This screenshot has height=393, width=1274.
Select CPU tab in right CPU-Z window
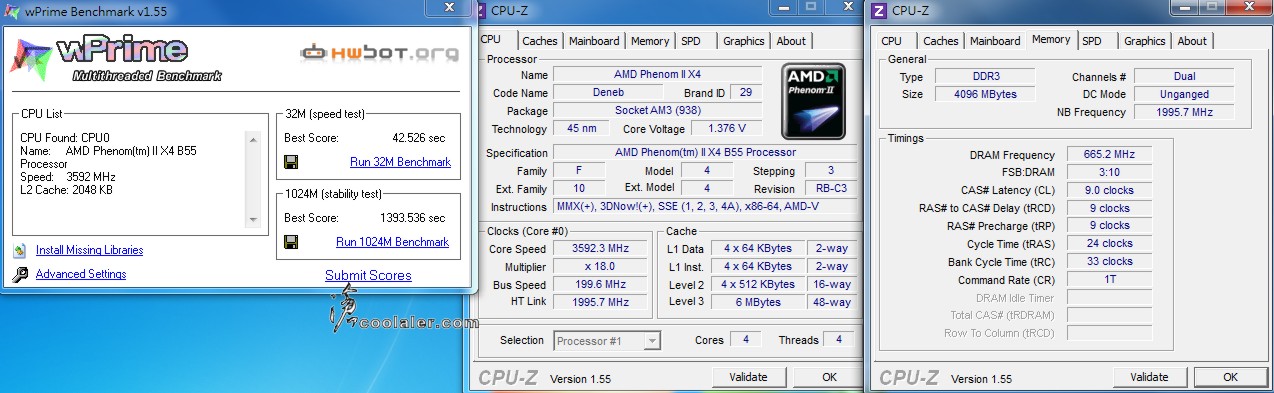point(892,41)
